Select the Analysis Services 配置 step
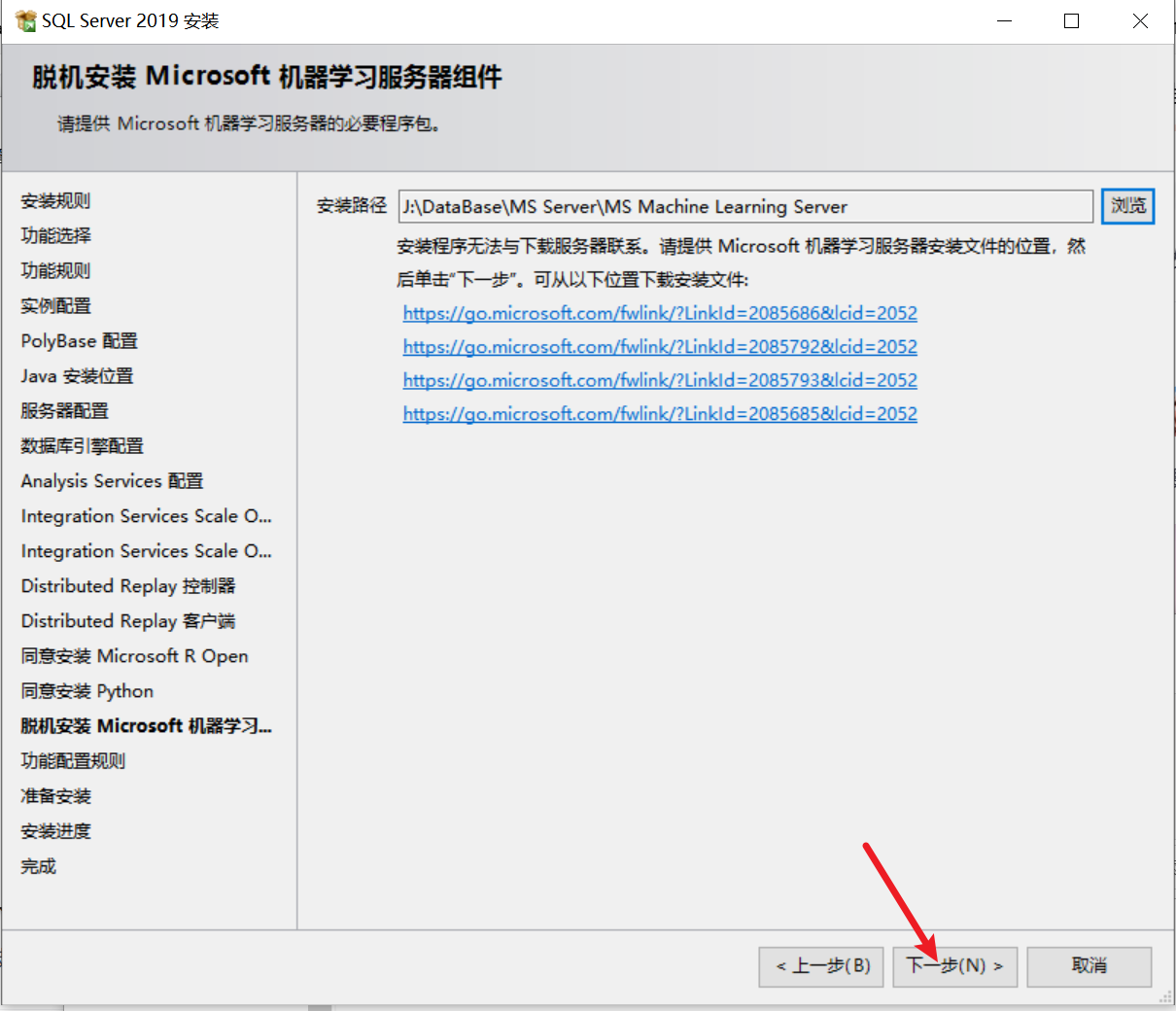Image resolution: width=1176 pixels, height=1011 pixels. point(112,481)
